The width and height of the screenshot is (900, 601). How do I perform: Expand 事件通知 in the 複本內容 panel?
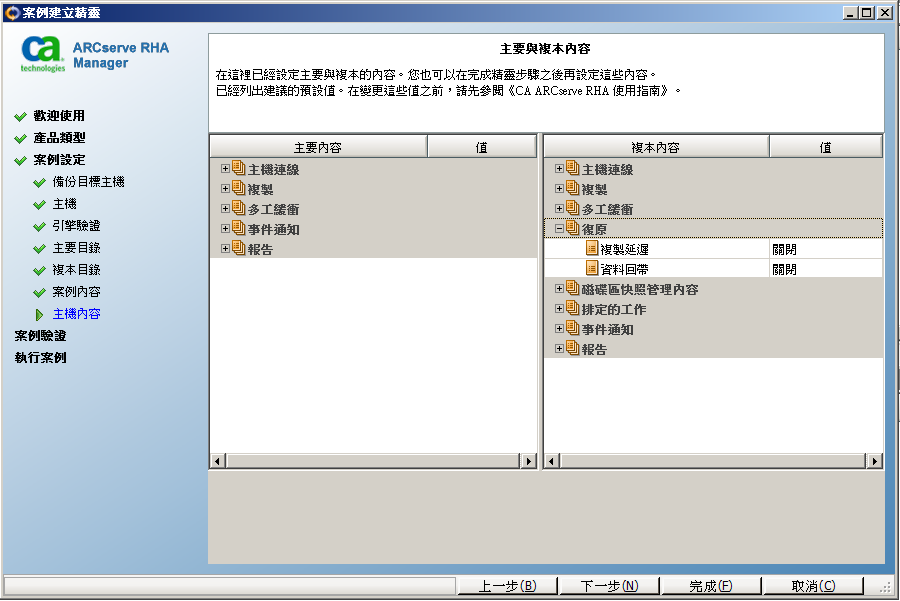click(559, 329)
